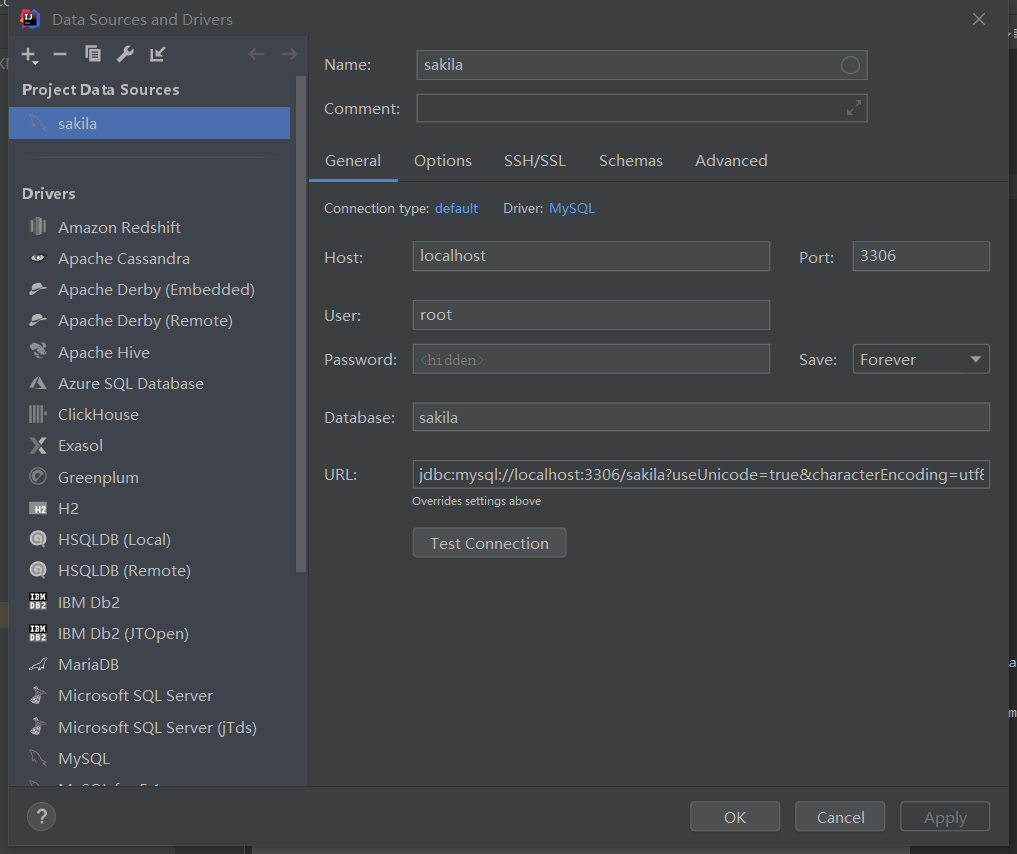This screenshot has width=1017, height=854.
Task: Remove selected data source with minus icon
Action: [x=60, y=54]
